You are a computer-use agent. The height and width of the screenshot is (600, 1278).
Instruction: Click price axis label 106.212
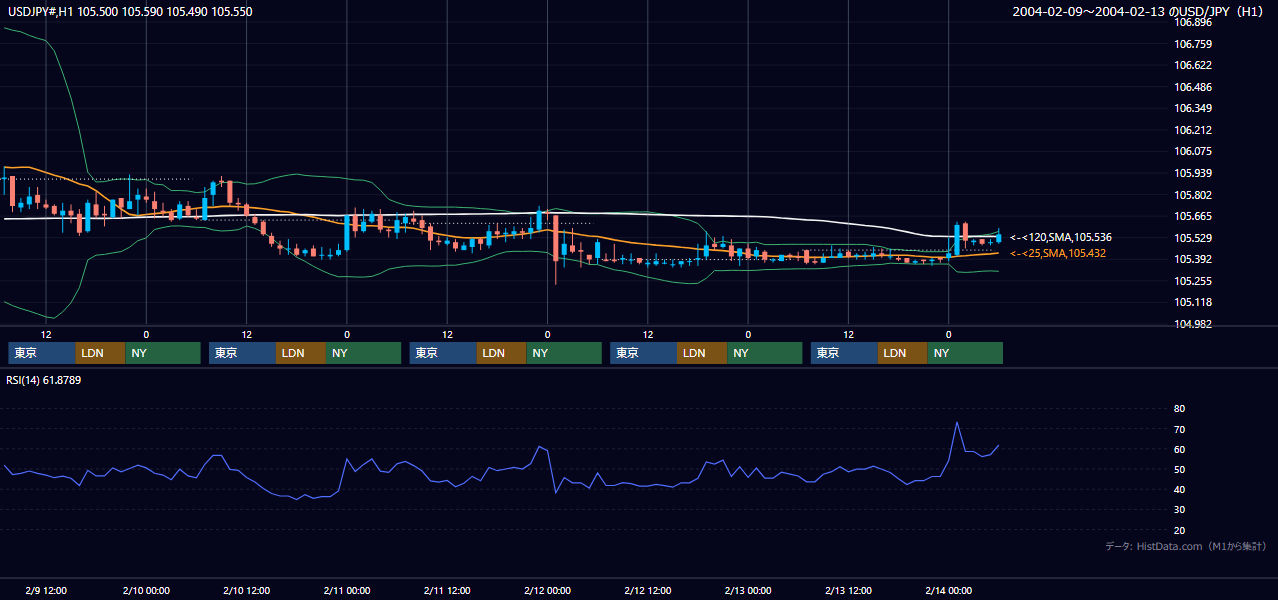pyautogui.click(x=1192, y=130)
